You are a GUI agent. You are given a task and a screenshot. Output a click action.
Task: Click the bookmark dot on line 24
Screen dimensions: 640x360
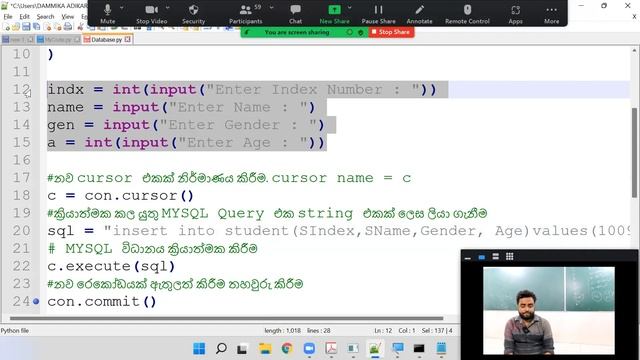(x=36, y=302)
